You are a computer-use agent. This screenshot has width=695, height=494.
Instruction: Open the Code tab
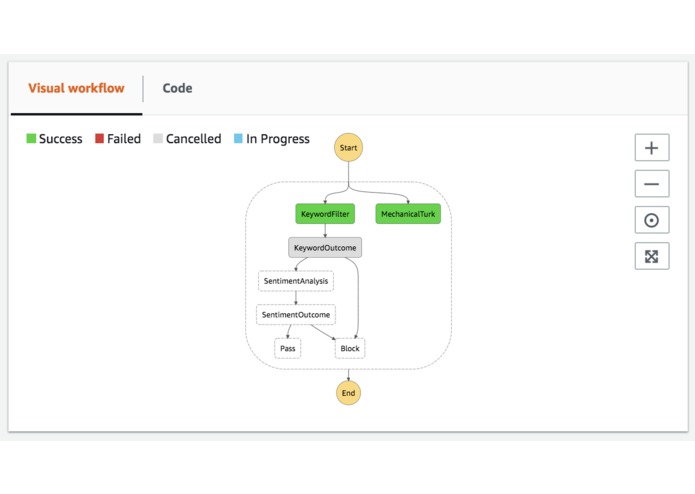pos(177,88)
